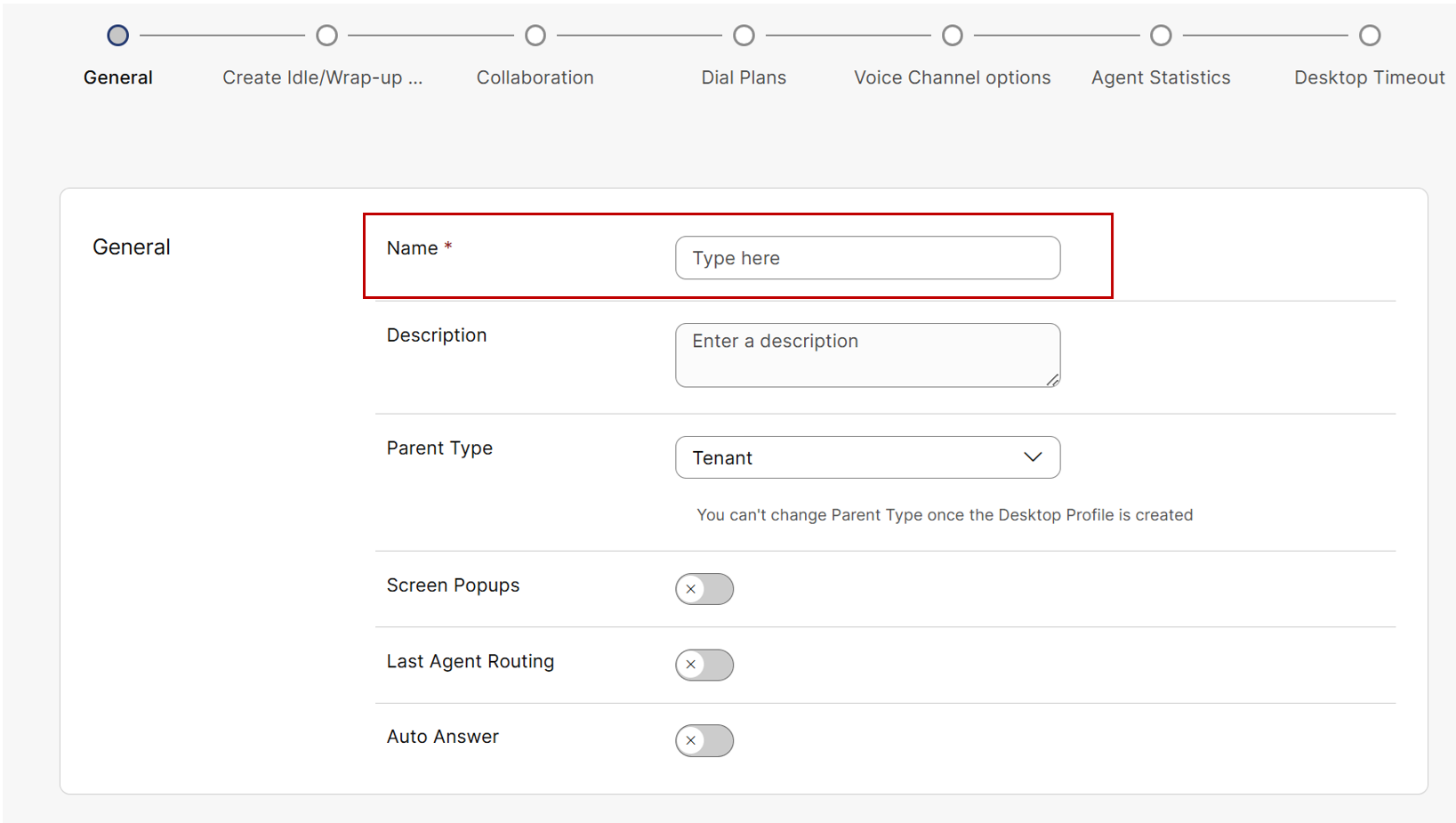The image size is (1456, 823).
Task: Enable the Auto Answer switch
Action: [x=704, y=740]
